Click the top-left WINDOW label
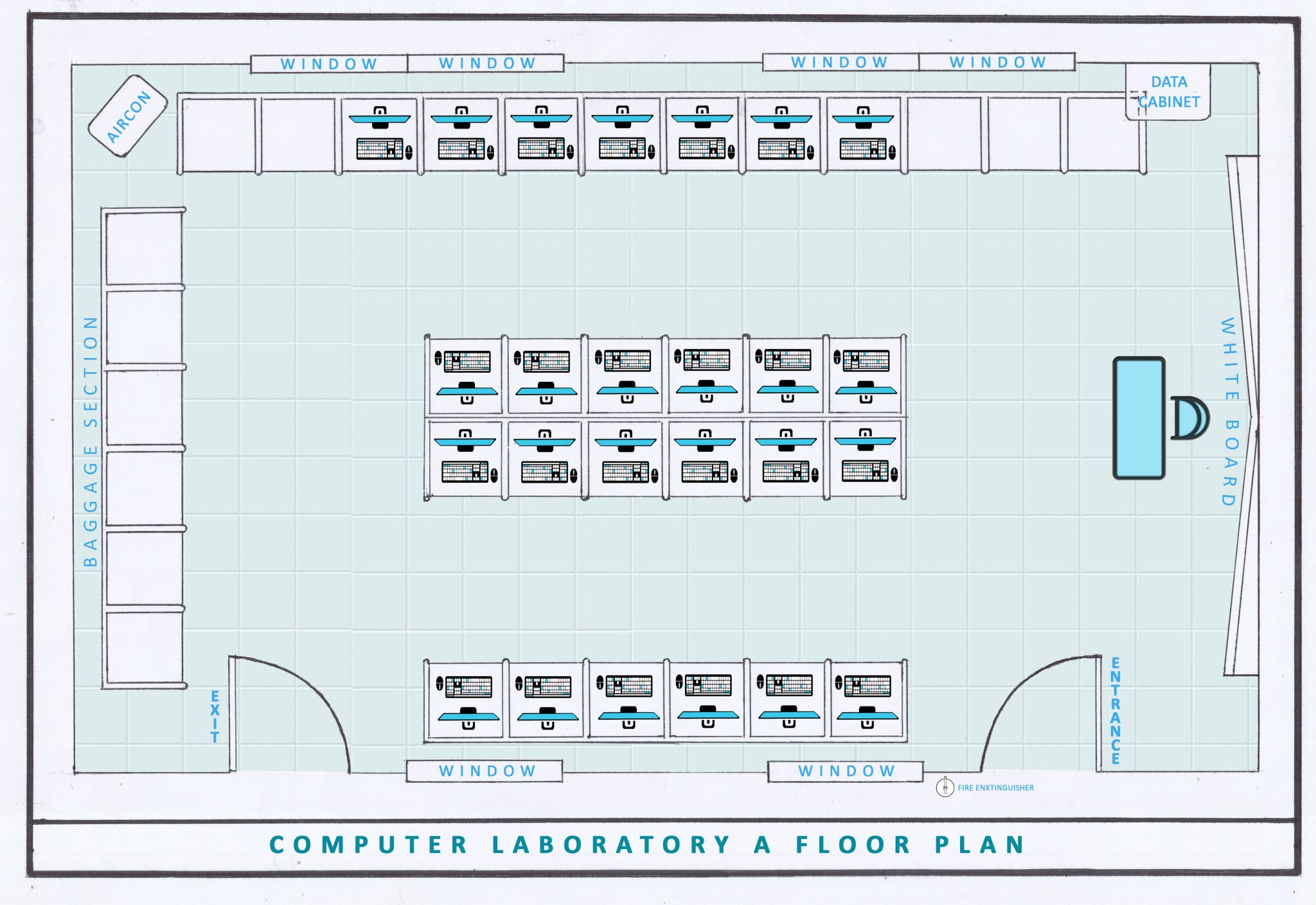1316x905 pixels. [328, 64]
